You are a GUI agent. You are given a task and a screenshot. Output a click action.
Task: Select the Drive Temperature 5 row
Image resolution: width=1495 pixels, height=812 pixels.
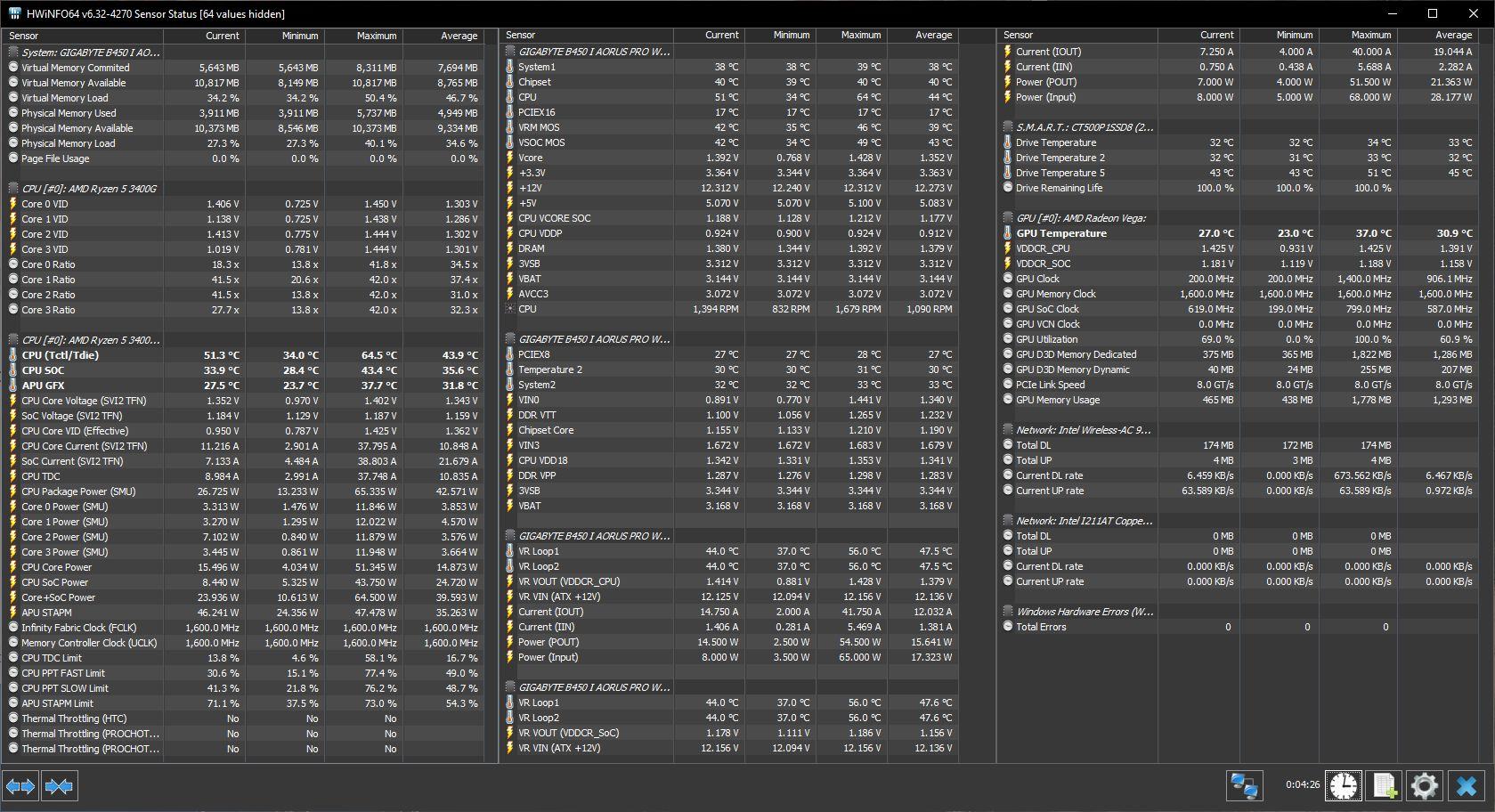click(1237, 173)
